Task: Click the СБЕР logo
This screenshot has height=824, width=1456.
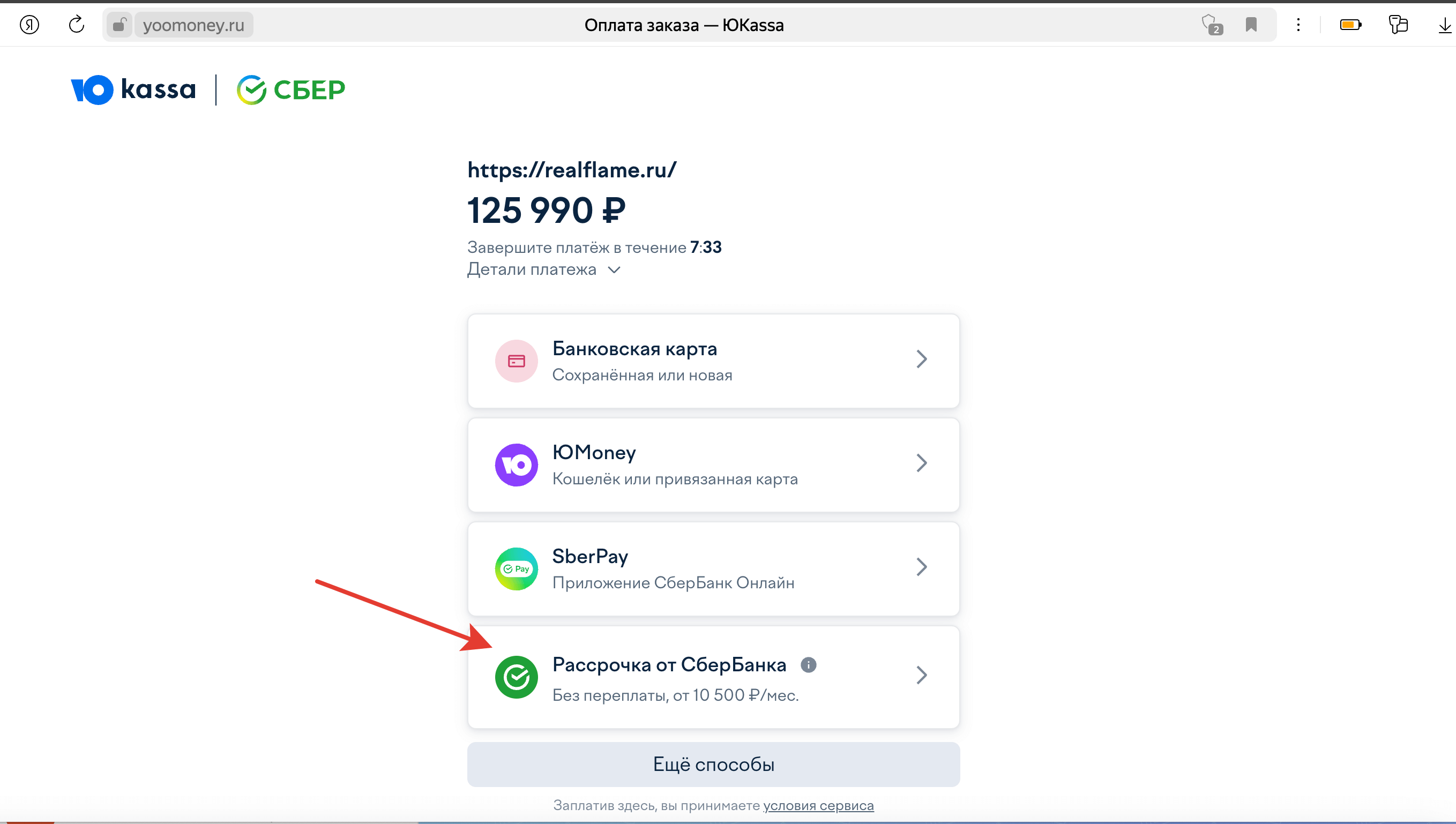Action: pyautogui.click(x=291, y=90)
